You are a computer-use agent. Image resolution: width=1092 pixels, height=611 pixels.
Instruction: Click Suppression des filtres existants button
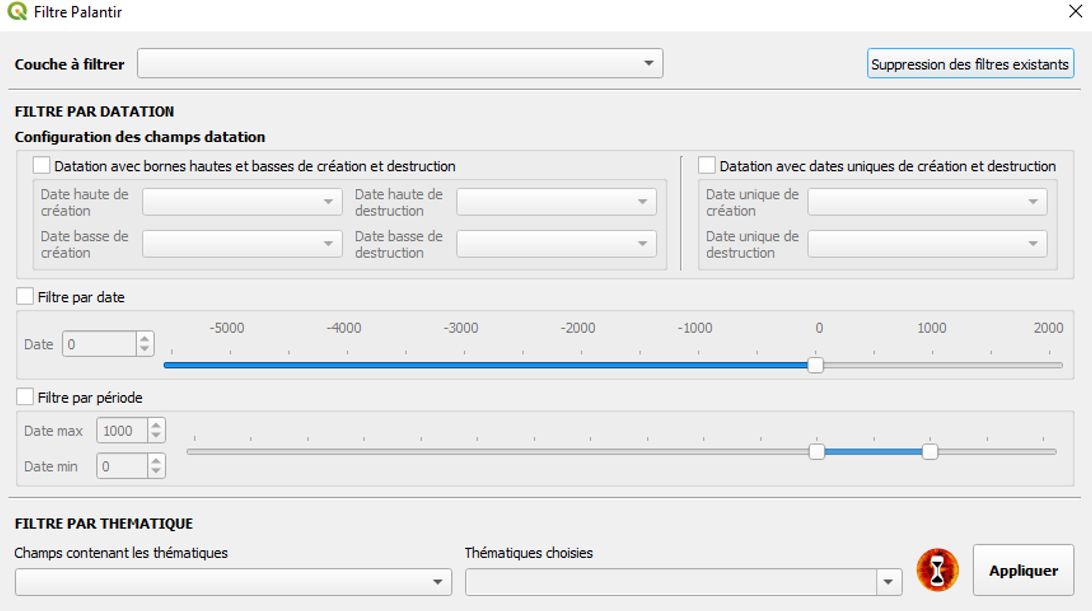point(970,64)
